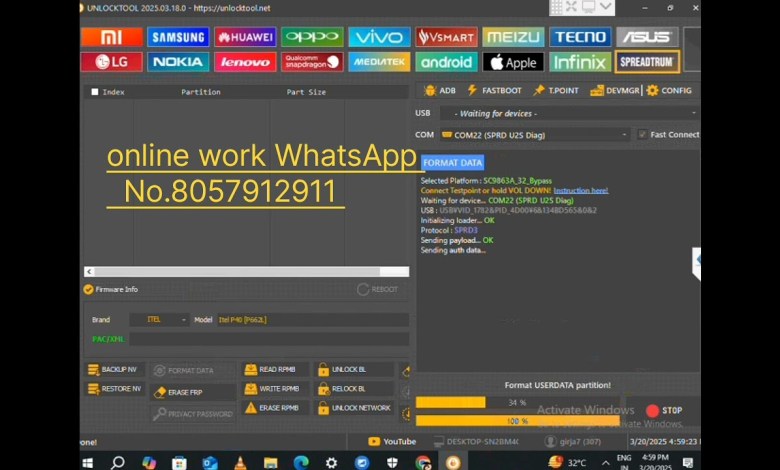This screenshot has height=470, width=780.
Task: Select the Samsung brand logo
Action: point(178,37)
